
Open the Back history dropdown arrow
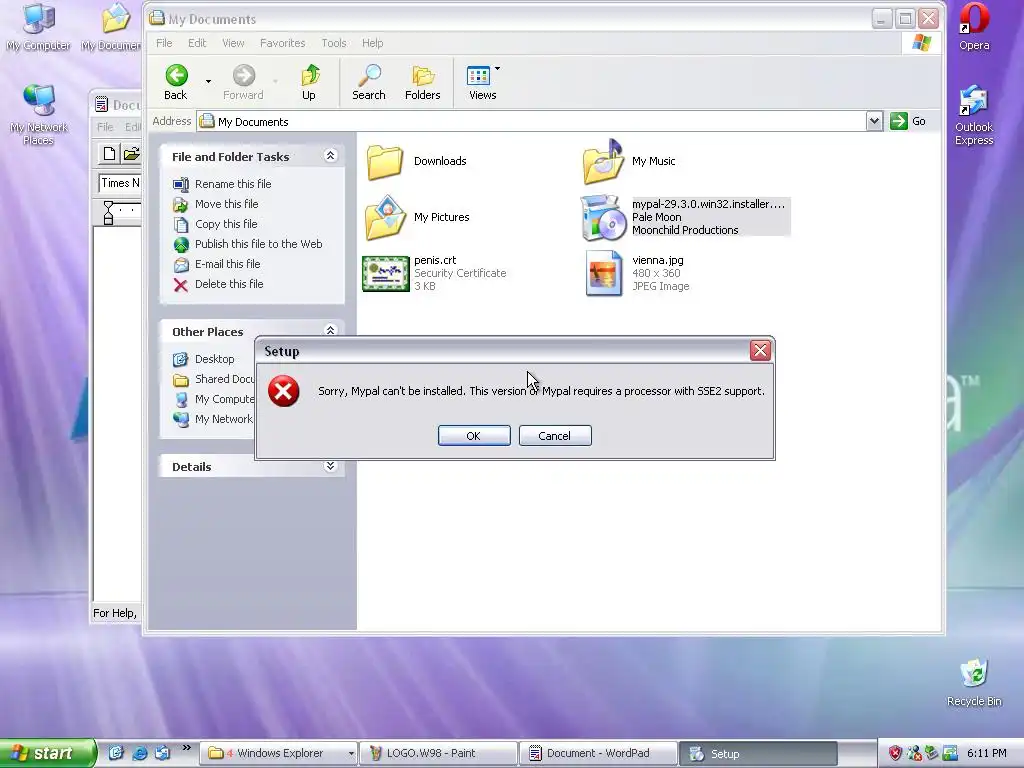[208, 82]
